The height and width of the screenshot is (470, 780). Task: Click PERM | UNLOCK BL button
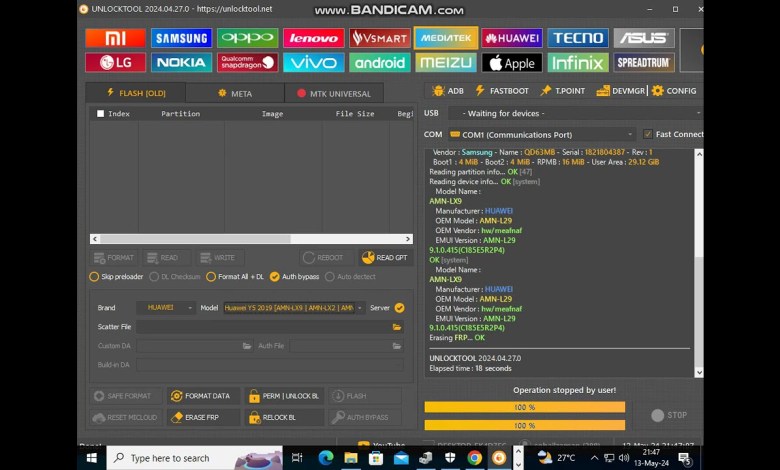284,396
